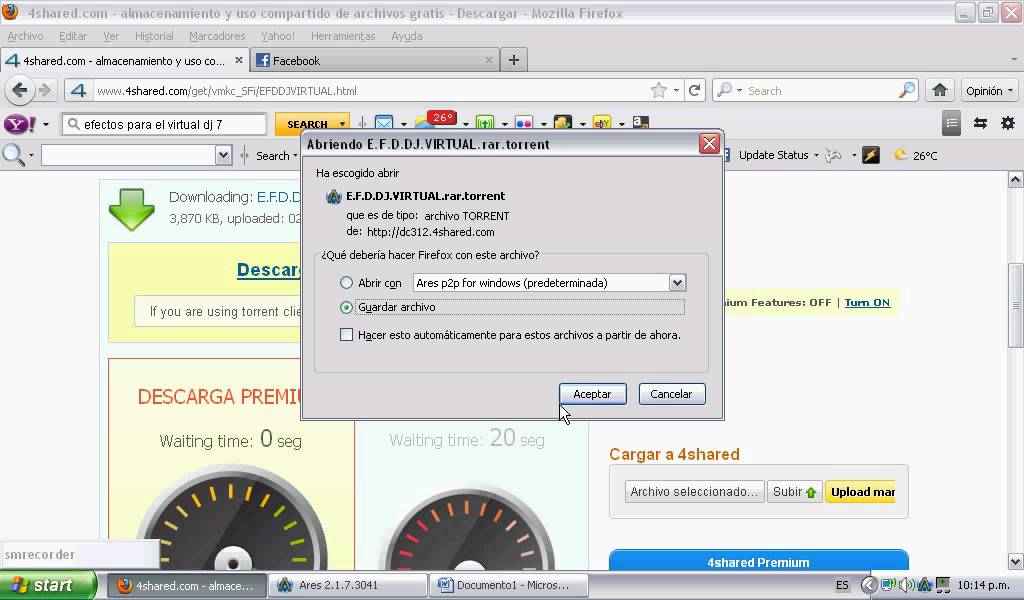Click the Flickr dots icon in the Yahoo toolbar

tap(524, 122)
